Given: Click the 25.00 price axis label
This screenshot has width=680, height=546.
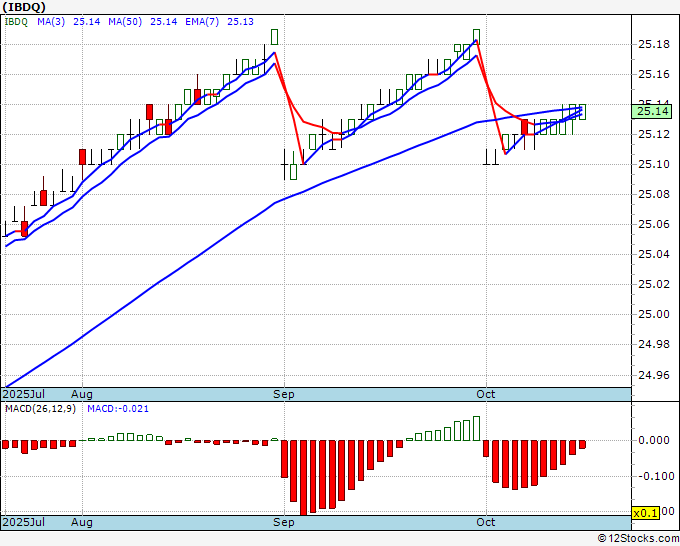Looking at the screenshot, I should tap(654, 314).
